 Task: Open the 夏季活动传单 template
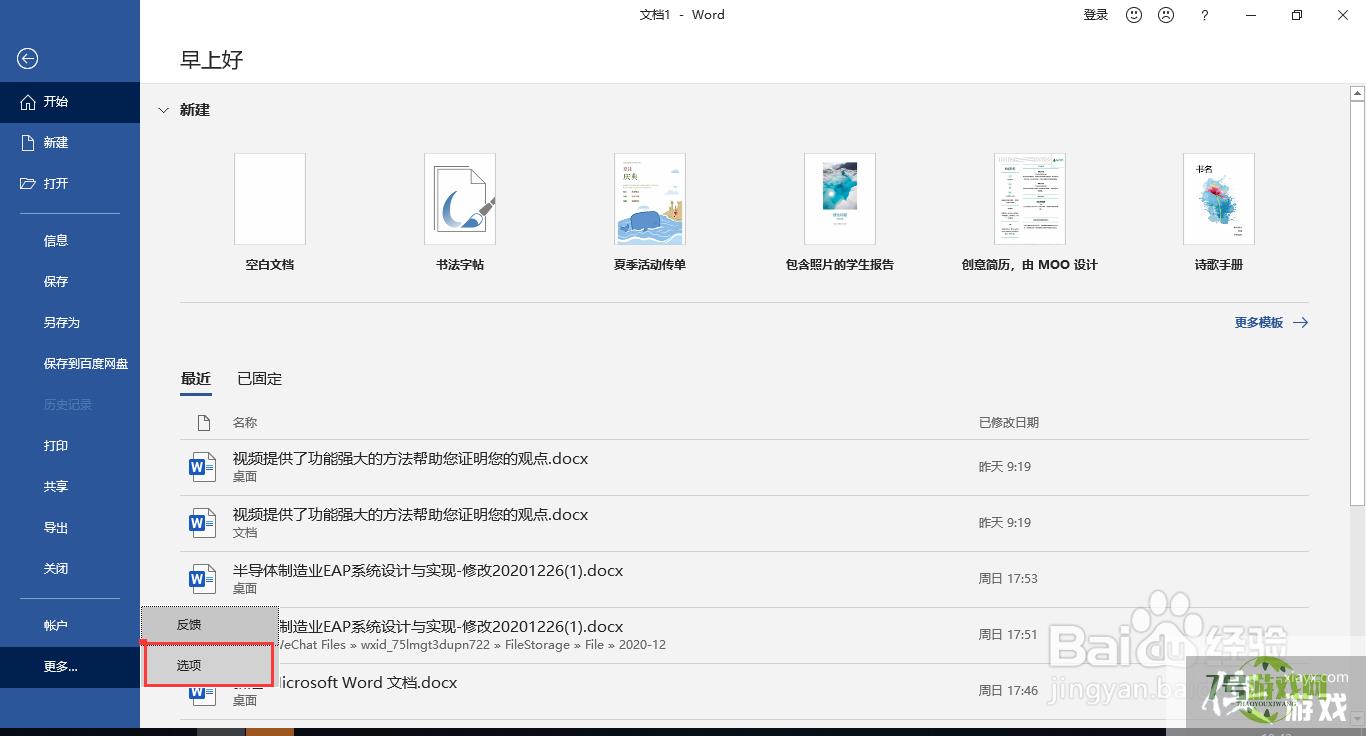[650, 212]
